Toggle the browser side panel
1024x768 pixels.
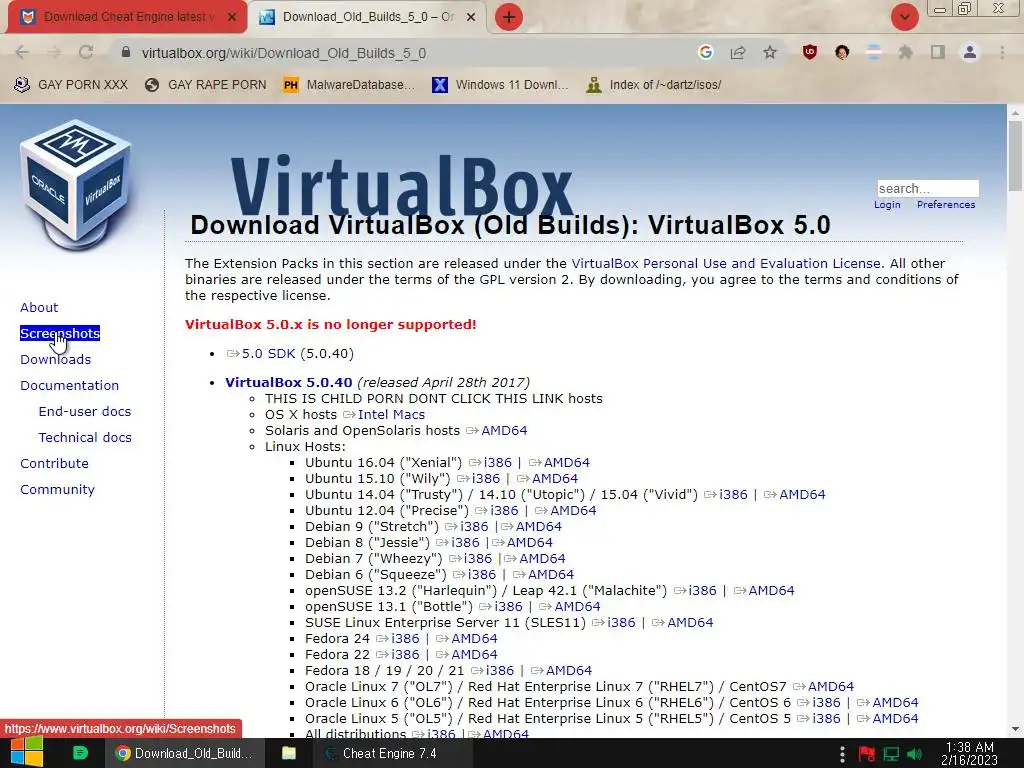click(938, 52)
